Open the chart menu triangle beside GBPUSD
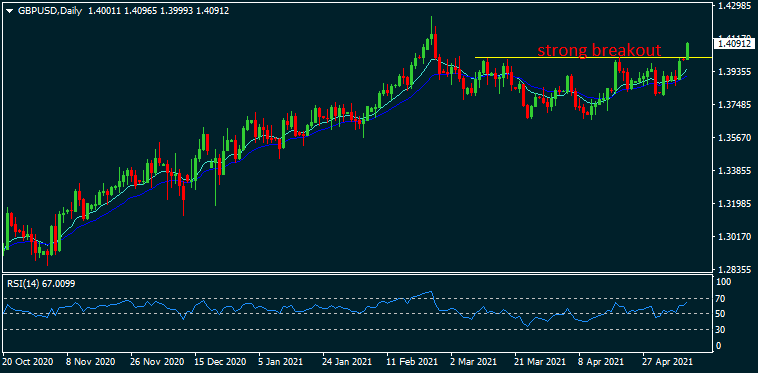Viewport: 758px width, 373px height. (9, 11)
